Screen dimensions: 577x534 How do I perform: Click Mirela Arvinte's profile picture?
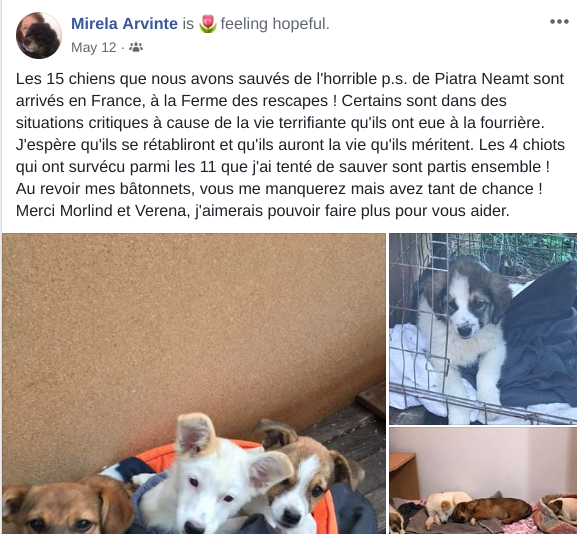point(39,35)
